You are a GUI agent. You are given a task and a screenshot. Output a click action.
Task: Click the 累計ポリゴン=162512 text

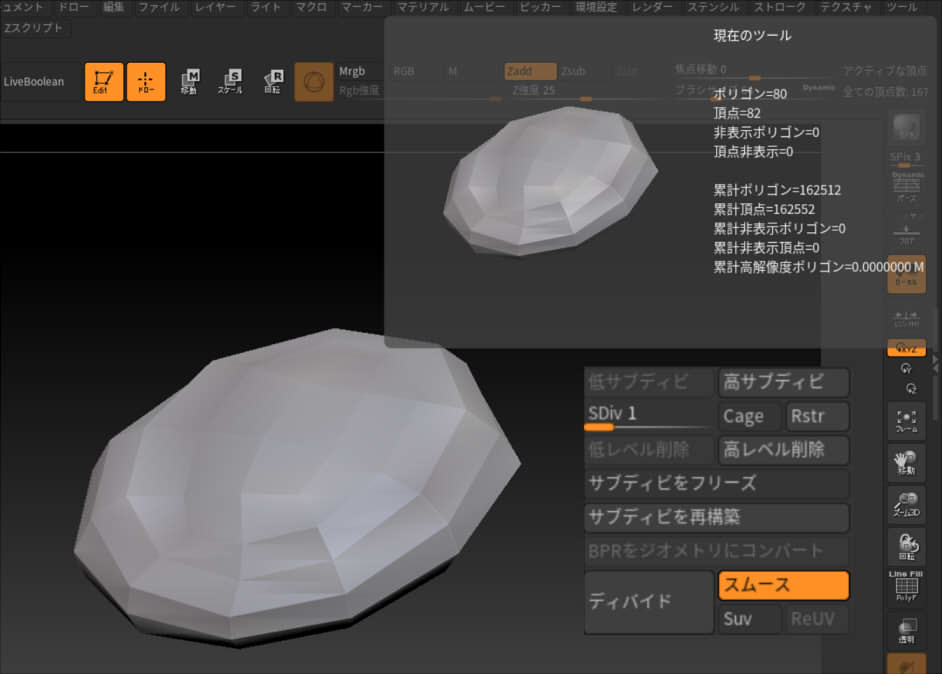[x=777, y=190]
